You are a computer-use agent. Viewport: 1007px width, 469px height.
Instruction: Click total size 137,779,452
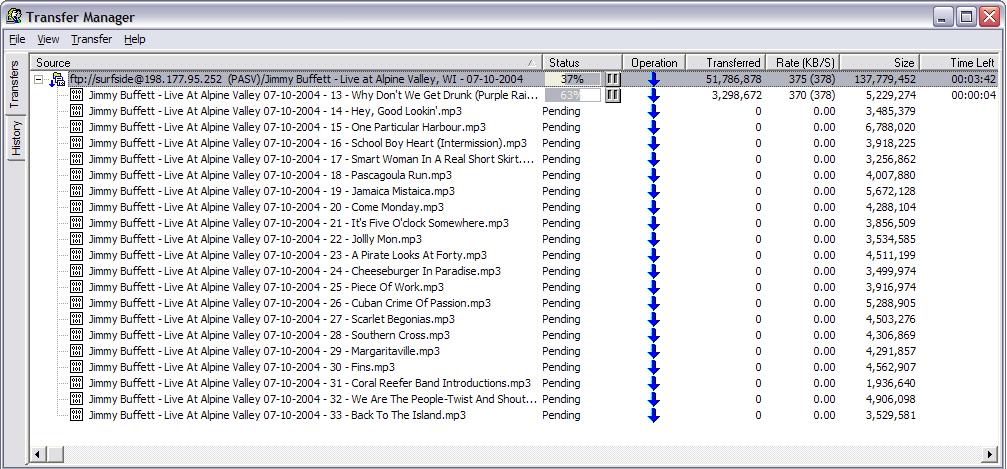pyautogui.click(x=886, y=79)
